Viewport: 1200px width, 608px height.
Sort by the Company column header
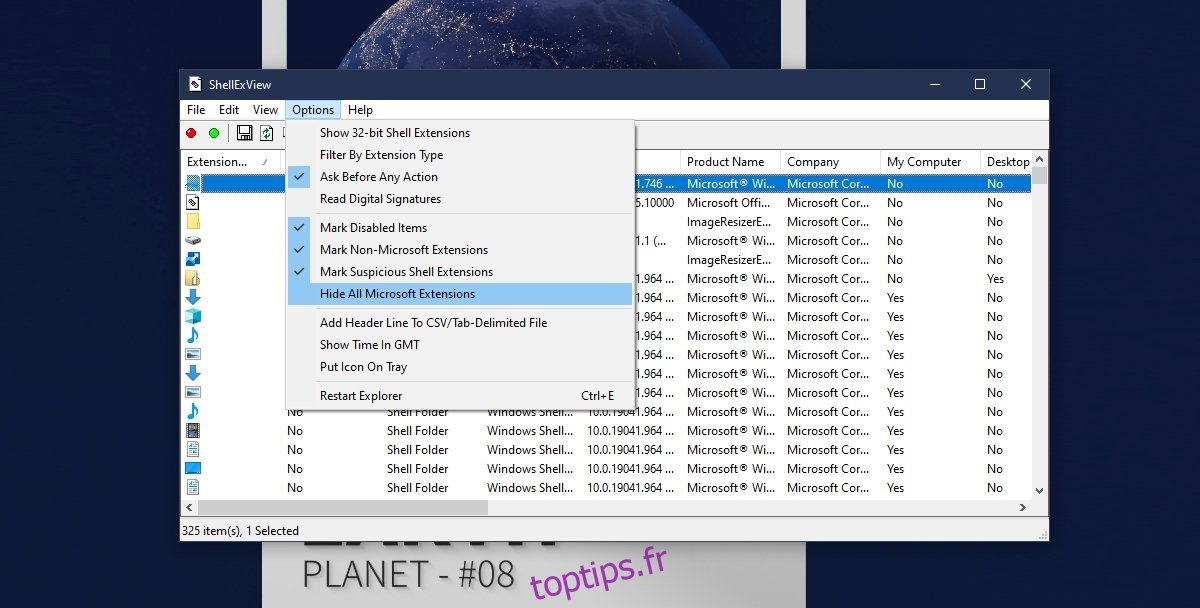tap(830, 162)
